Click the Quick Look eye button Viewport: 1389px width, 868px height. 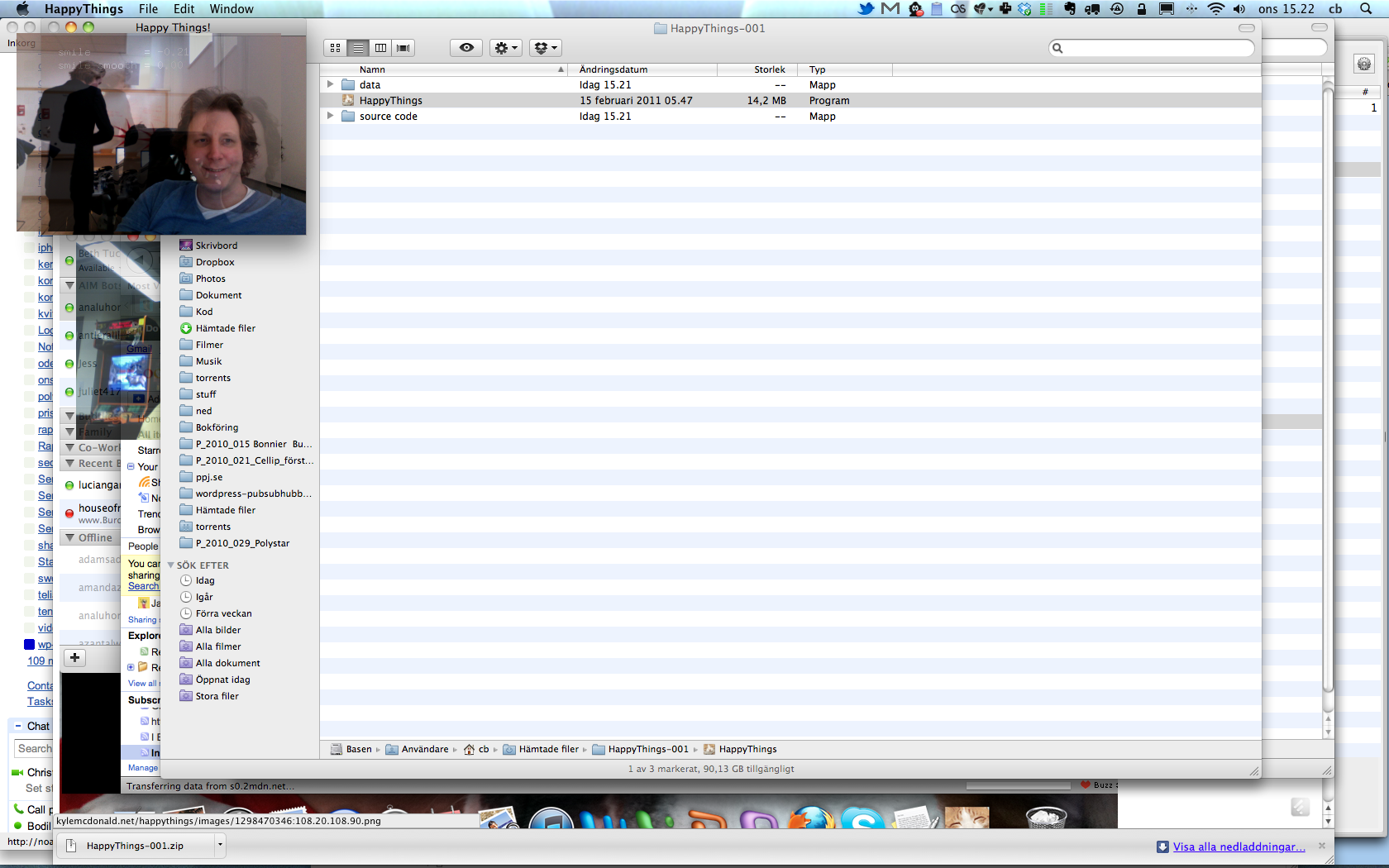(466, 48)
